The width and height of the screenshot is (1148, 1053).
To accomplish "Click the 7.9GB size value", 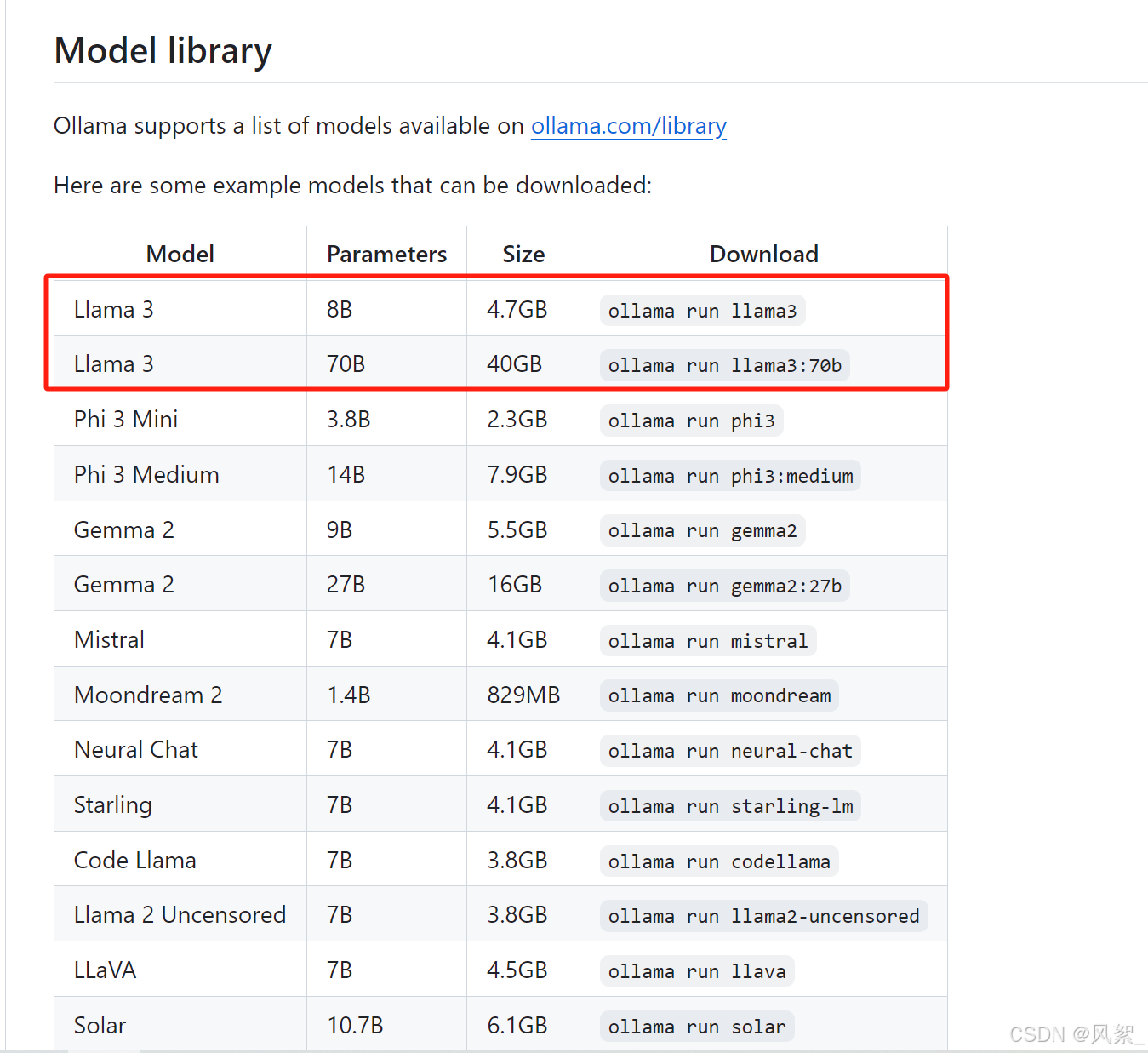I will [x=517, y=474].
